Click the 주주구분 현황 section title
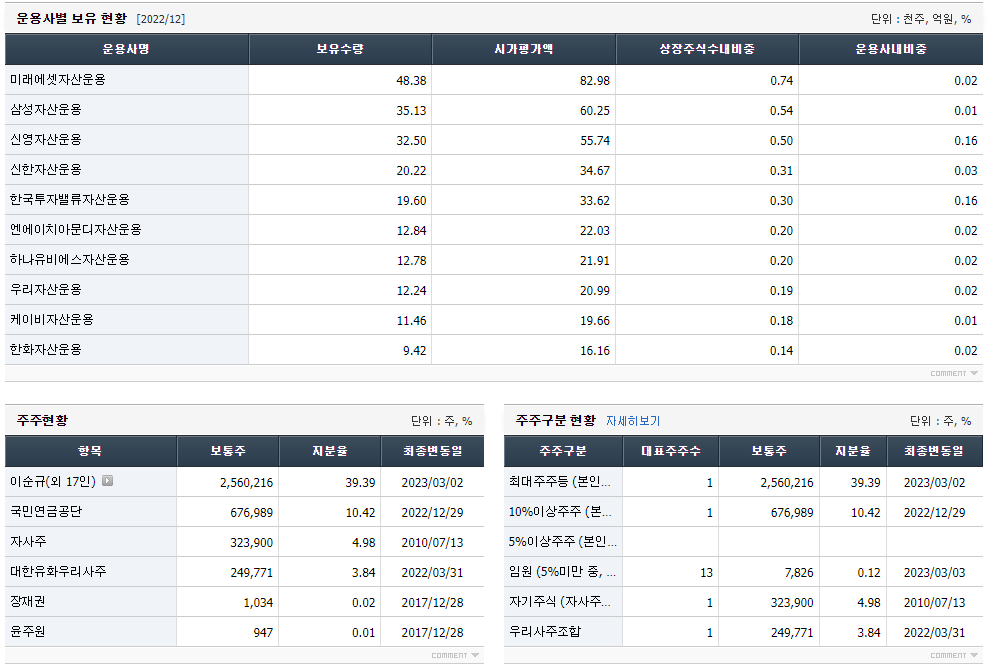Image resolution: width=988 pixels, height=671 pixels. 556,420
